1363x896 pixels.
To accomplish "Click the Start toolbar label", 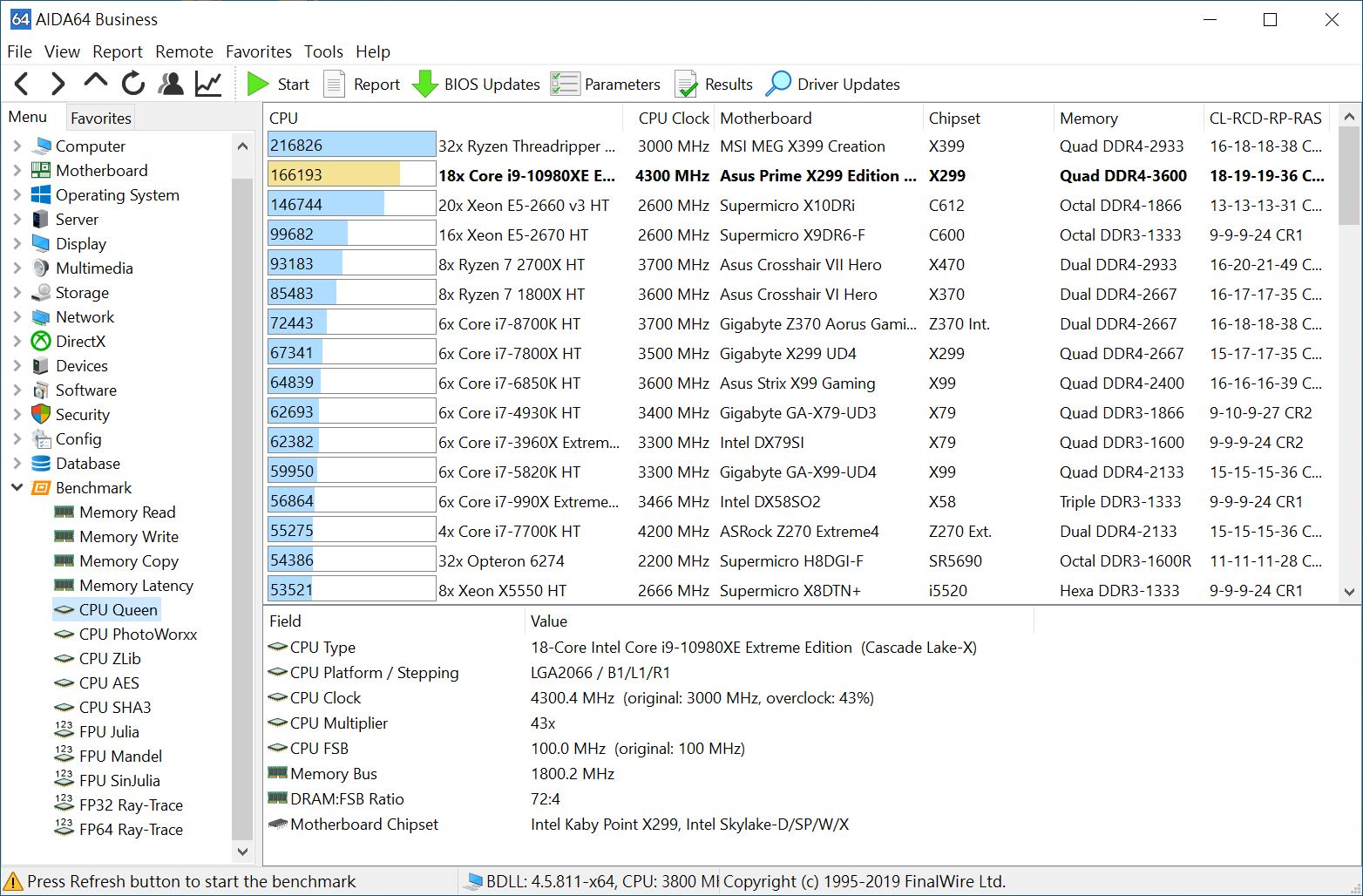I will click(294, 85).
